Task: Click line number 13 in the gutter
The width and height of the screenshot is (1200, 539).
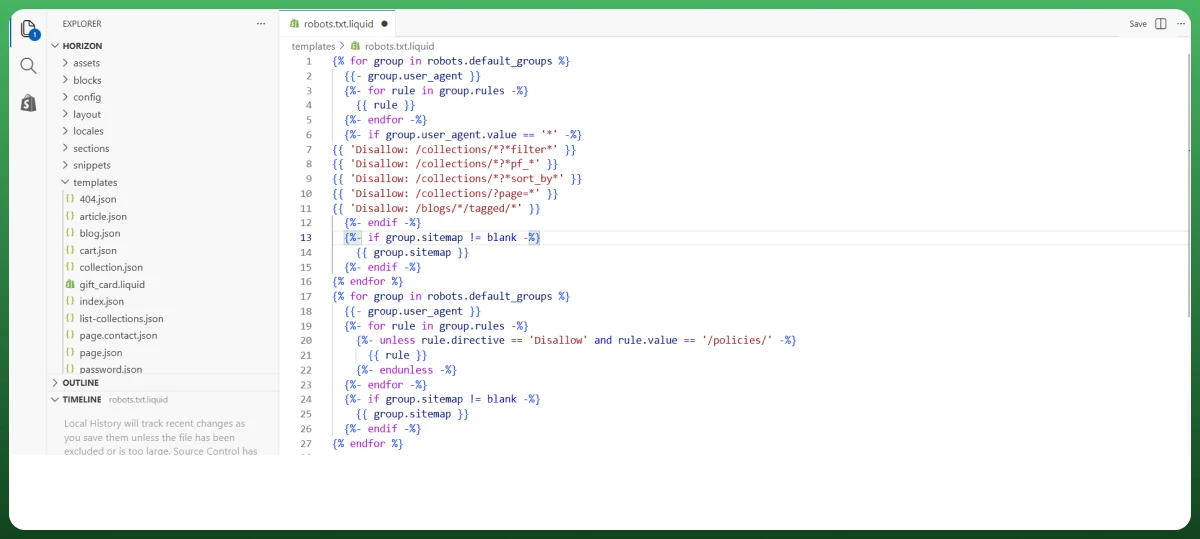Action: [307, 238]
